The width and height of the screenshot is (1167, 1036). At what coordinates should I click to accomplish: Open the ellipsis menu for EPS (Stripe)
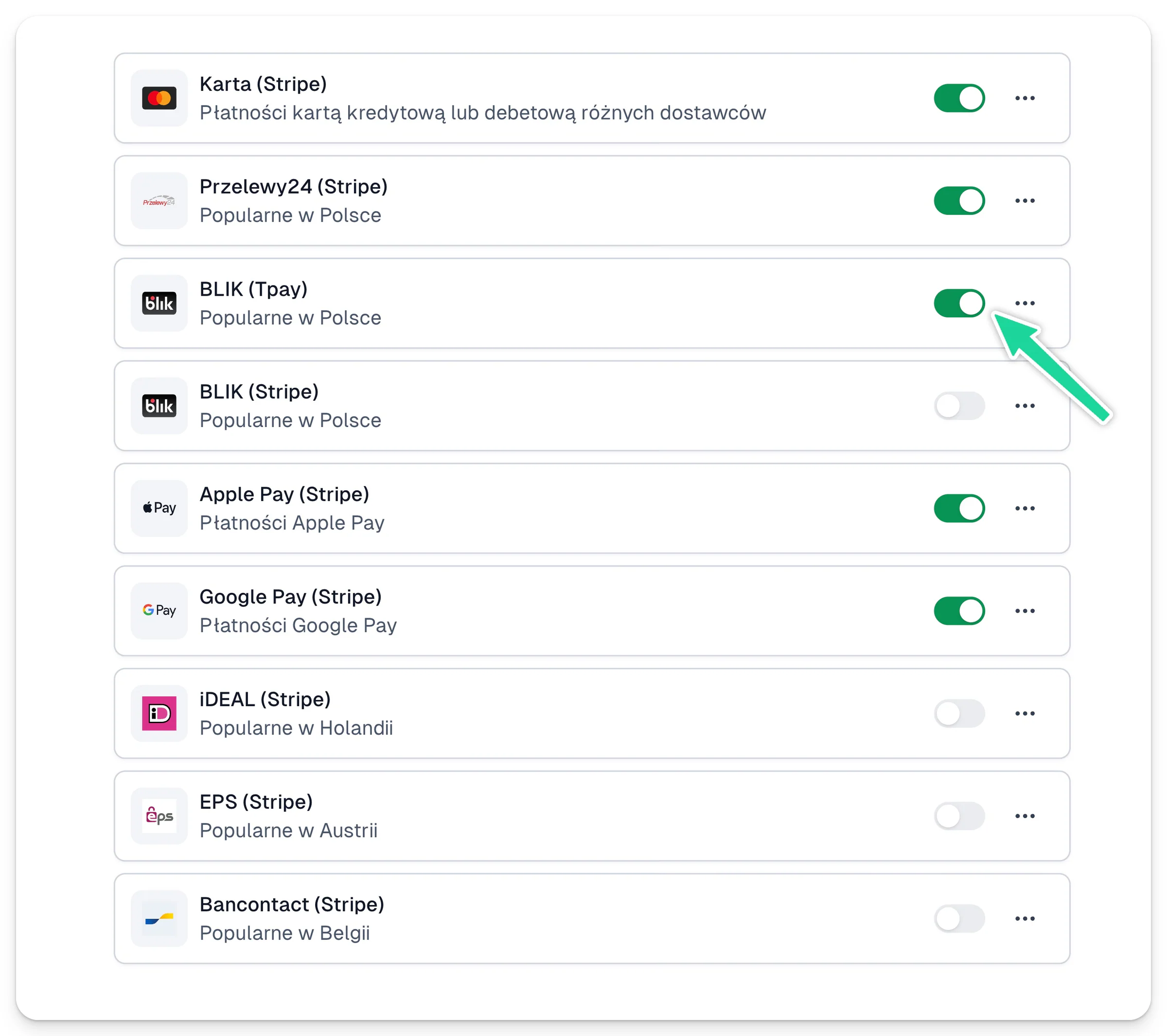click(1025, 816)
